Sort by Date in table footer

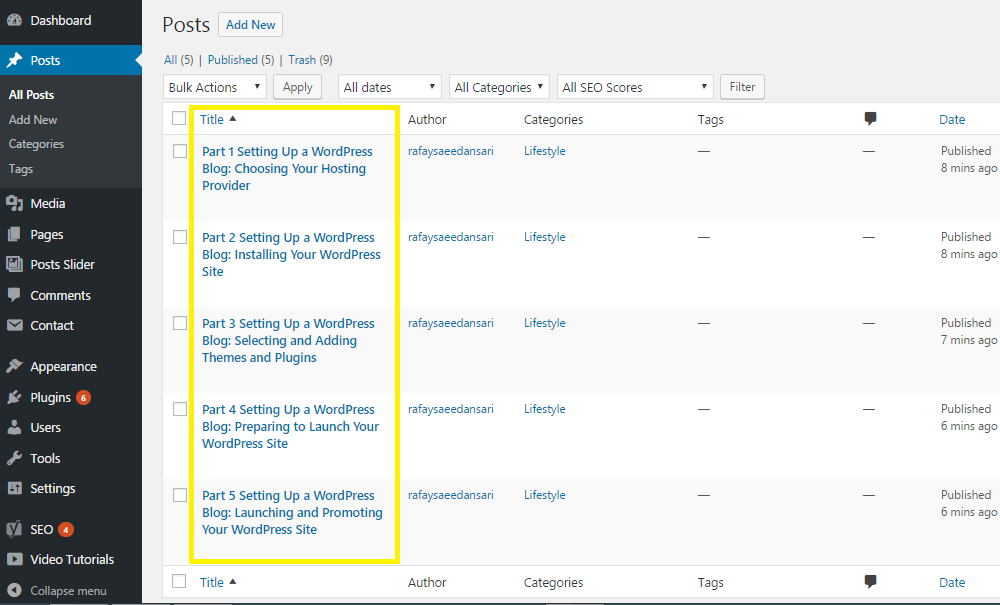point(952,582)
